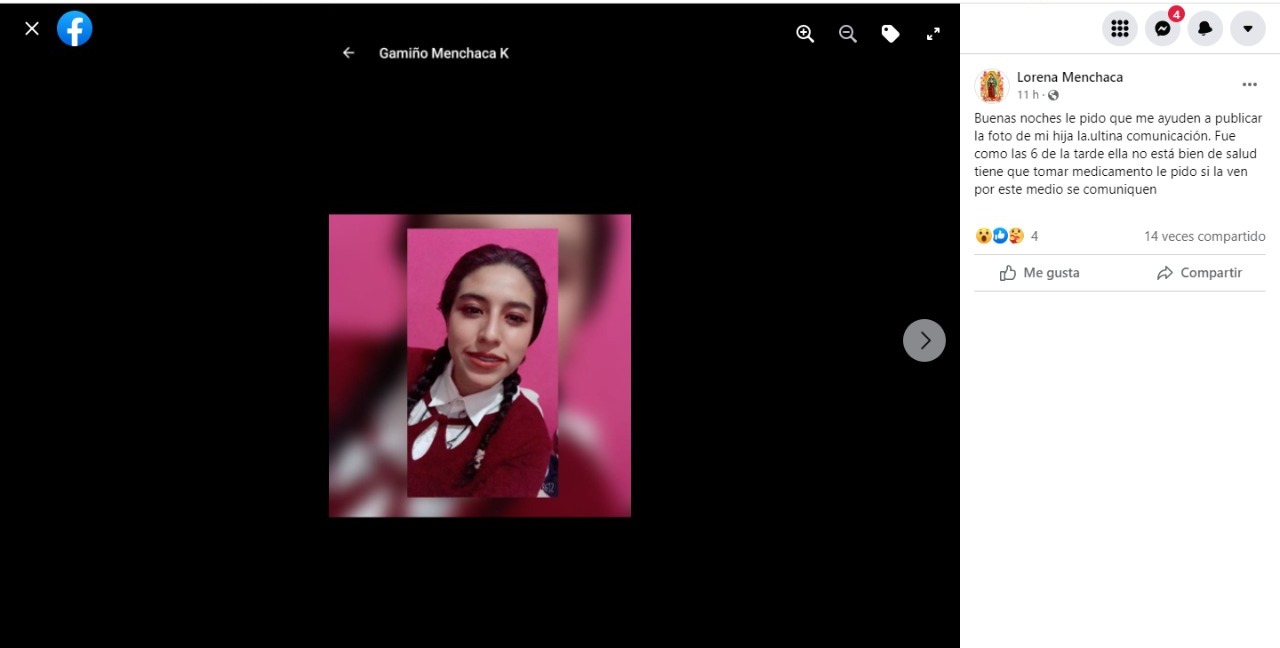Enter fullscreen mode for the photo
Viewport: 1280px width, 648px height.
[x=933, y=34]
